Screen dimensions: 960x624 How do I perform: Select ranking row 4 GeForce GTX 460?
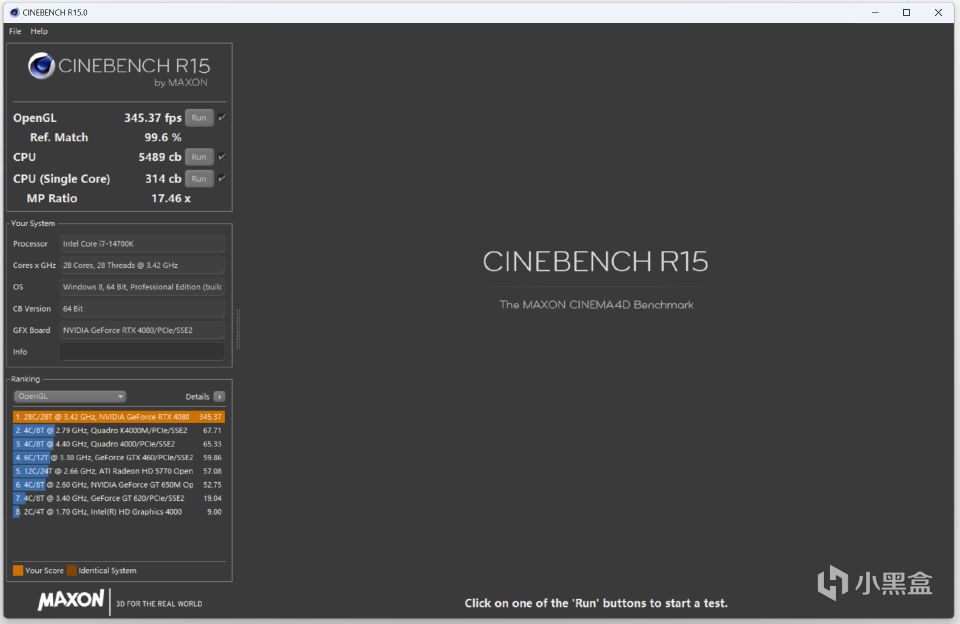(119, 457)
